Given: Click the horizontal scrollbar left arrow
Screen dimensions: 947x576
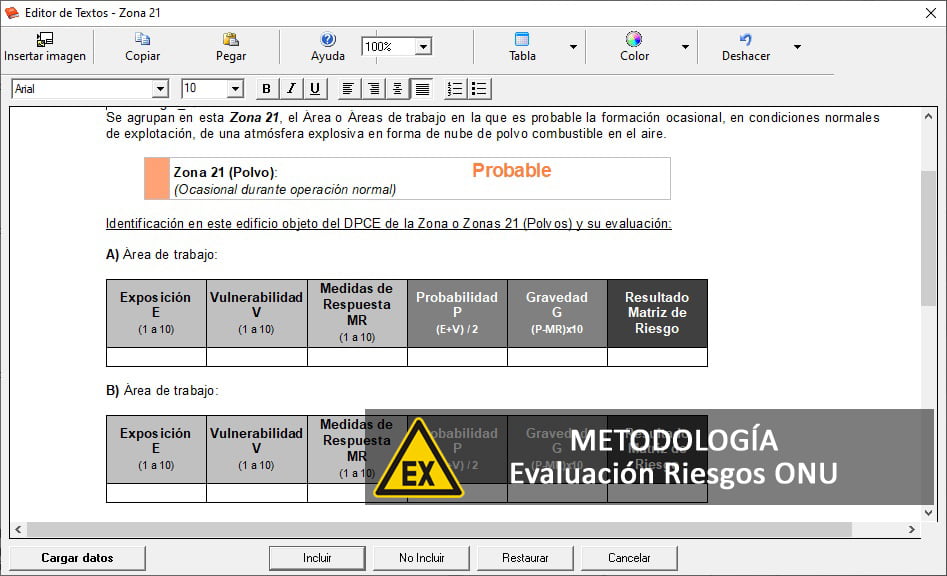Looking at the screenshot, I should (18, 530).
